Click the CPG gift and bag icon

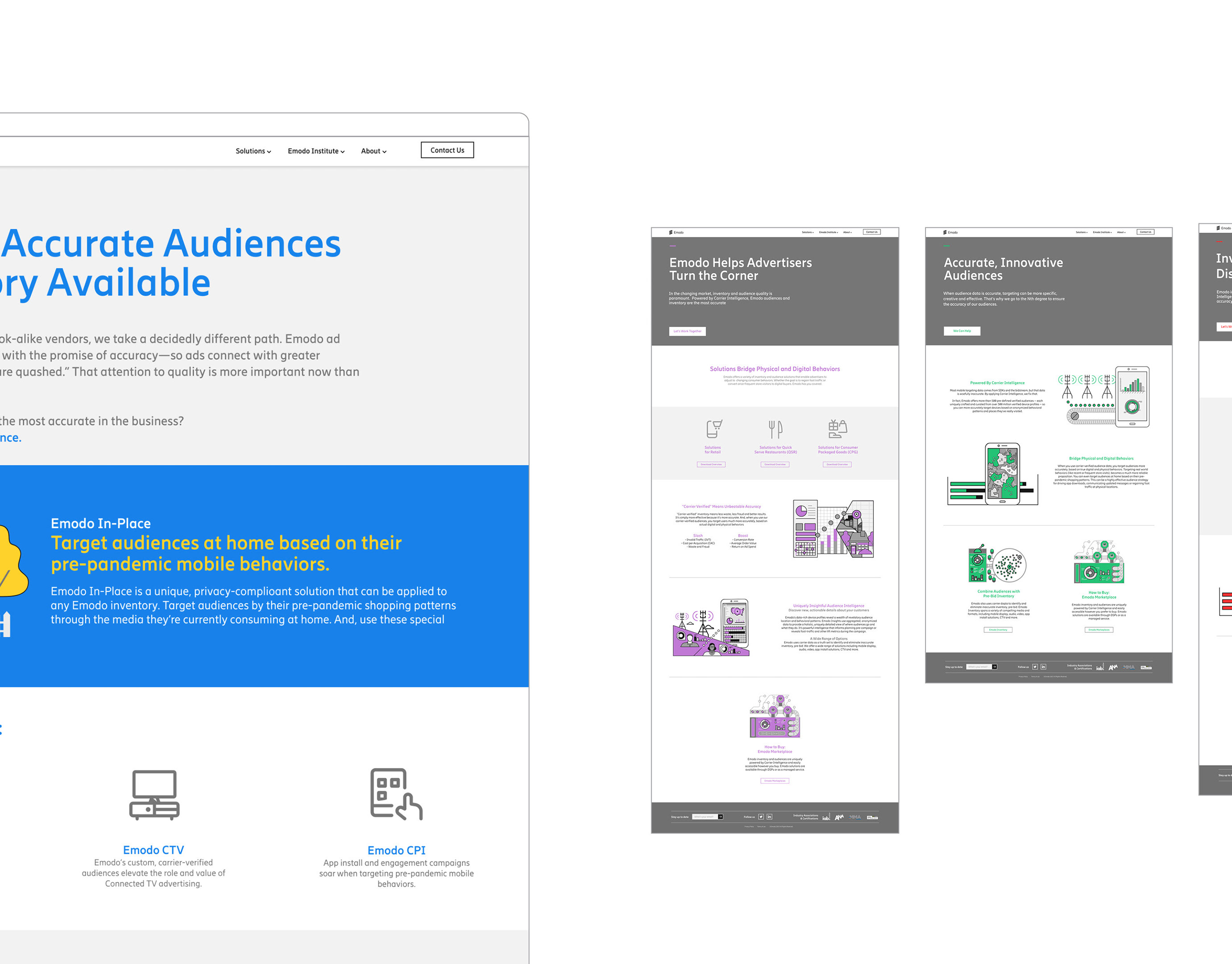pos(838,429)
